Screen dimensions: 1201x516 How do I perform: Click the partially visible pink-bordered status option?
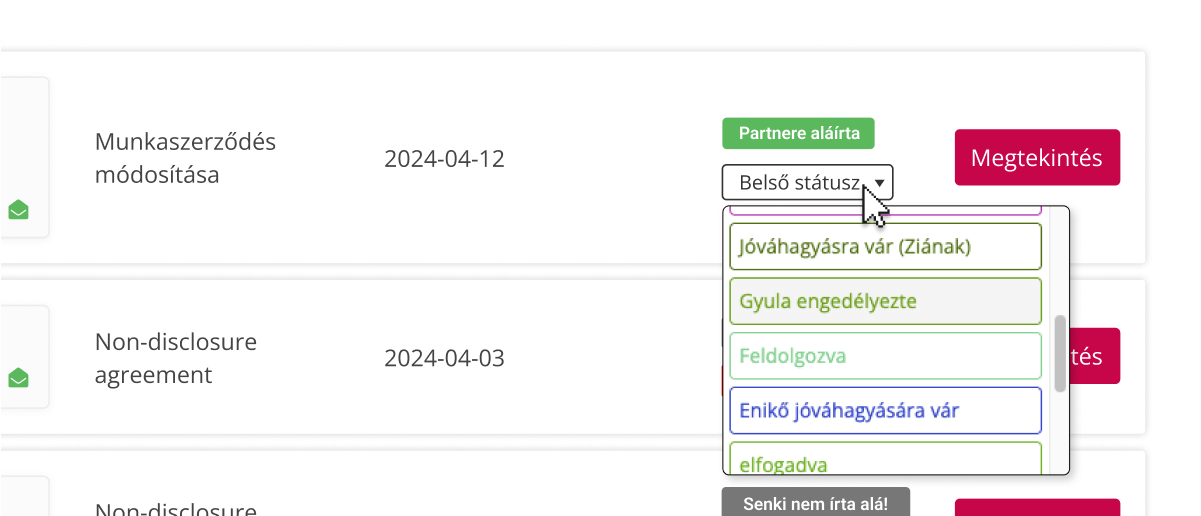(x=885, y=211)
